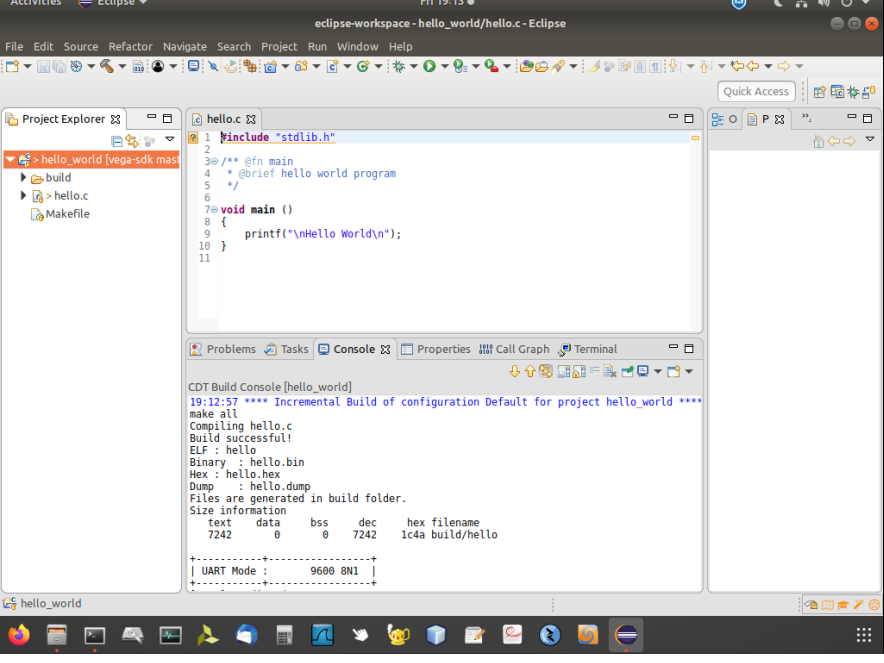884x663 pixels.
Task: Open dropdown next to Open Console icon
Action: click(689, 372)
